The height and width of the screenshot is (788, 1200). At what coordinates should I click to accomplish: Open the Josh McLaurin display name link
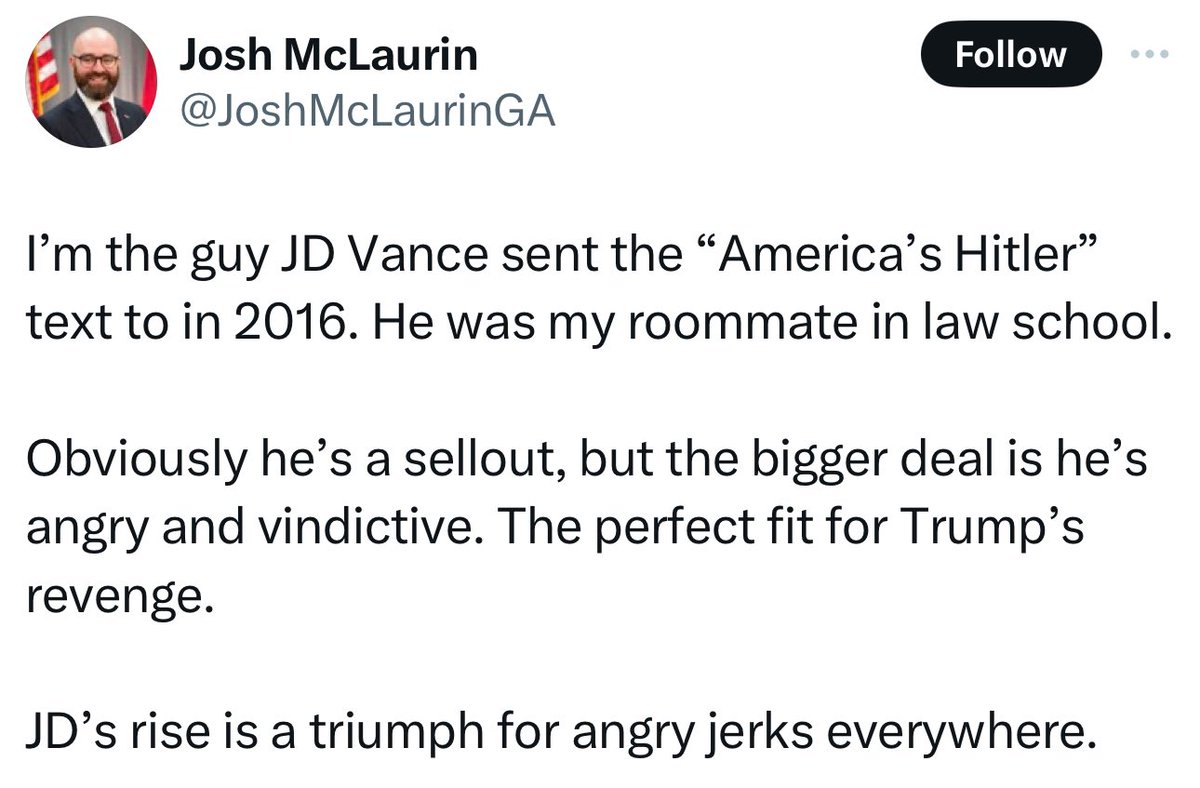[x=328, y=57]
